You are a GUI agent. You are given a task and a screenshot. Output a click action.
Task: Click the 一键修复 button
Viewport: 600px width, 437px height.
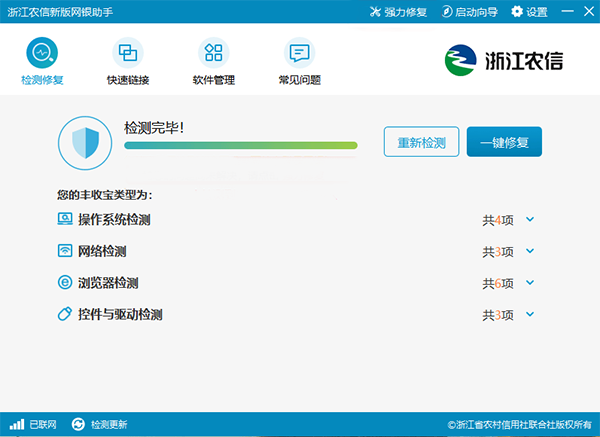tap(504, 142)
